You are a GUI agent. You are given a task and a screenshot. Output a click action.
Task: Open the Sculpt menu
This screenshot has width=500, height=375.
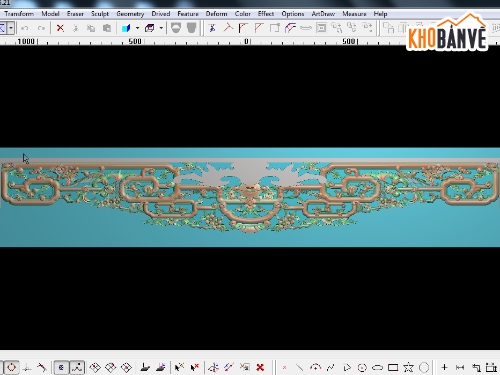[x=100, y=14]
